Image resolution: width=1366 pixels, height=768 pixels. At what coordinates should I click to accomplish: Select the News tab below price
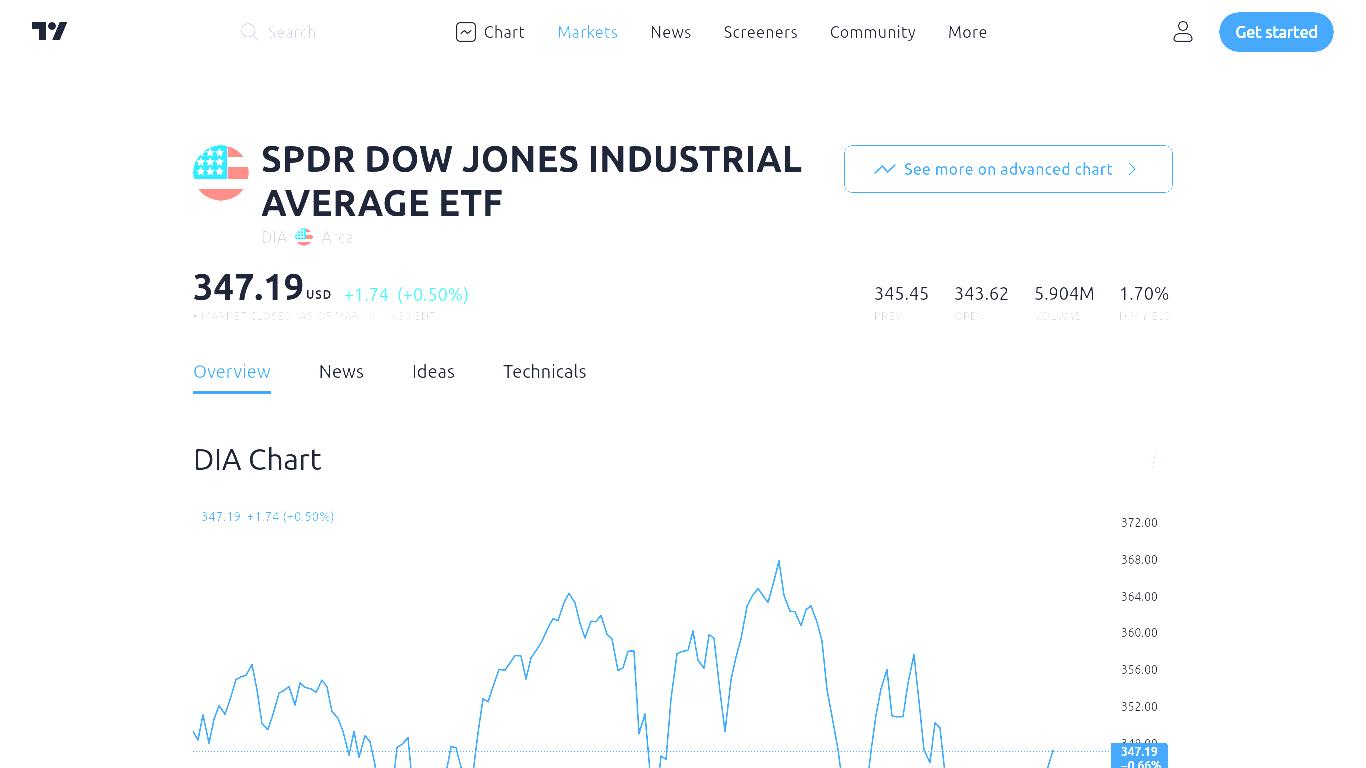(341, 371)
